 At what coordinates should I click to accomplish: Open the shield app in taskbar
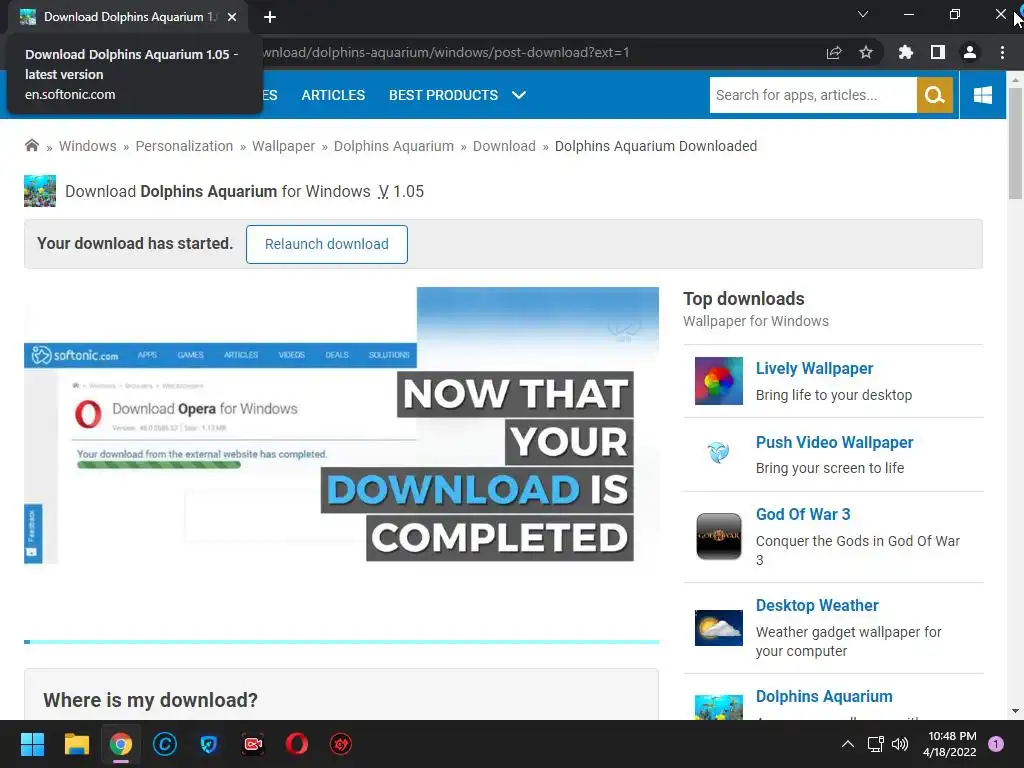[x=209, y=744]
